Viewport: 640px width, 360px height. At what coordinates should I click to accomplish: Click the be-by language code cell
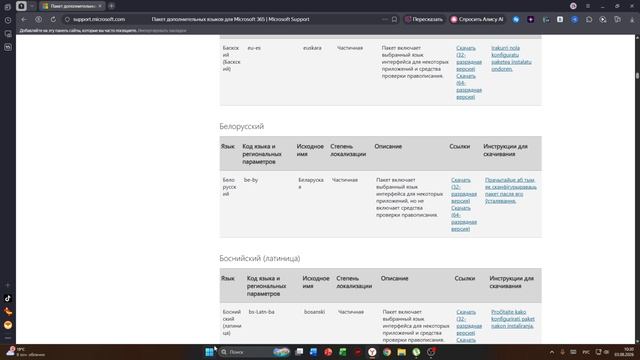(251, 180)
